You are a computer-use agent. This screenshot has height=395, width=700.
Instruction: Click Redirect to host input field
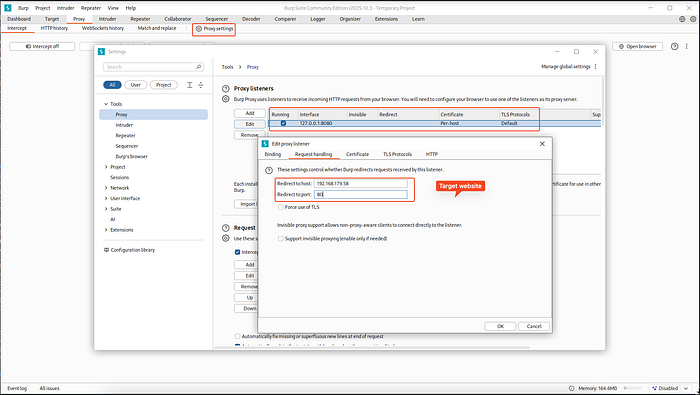pos(361,183)
